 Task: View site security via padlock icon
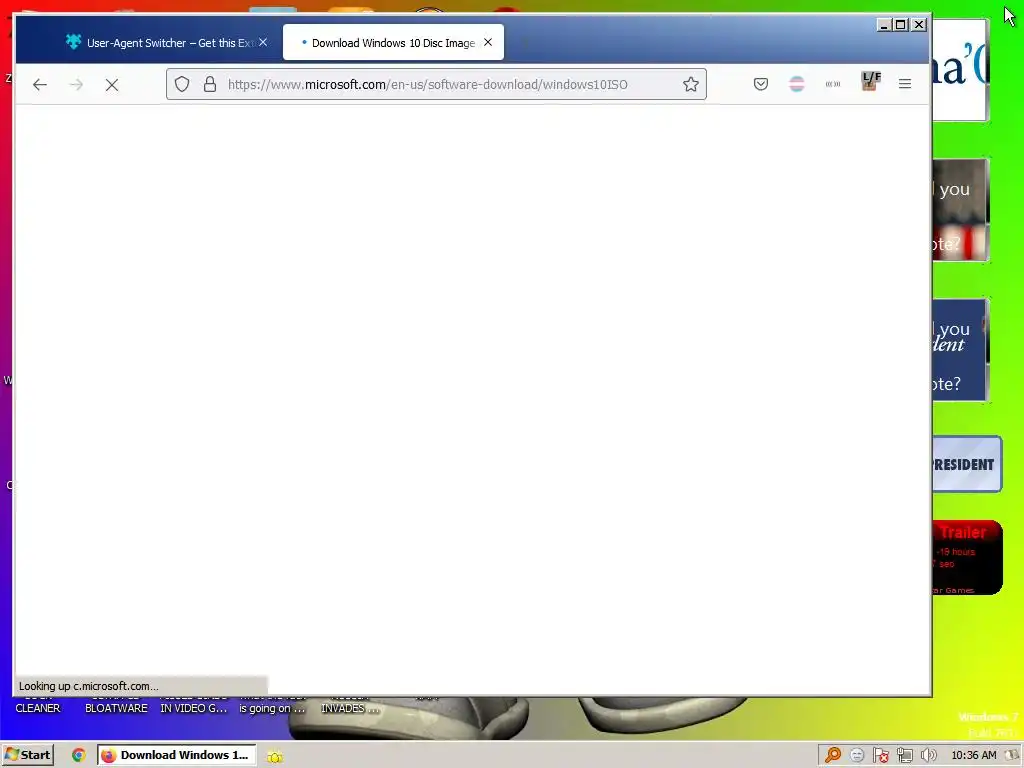pos(210,84)
